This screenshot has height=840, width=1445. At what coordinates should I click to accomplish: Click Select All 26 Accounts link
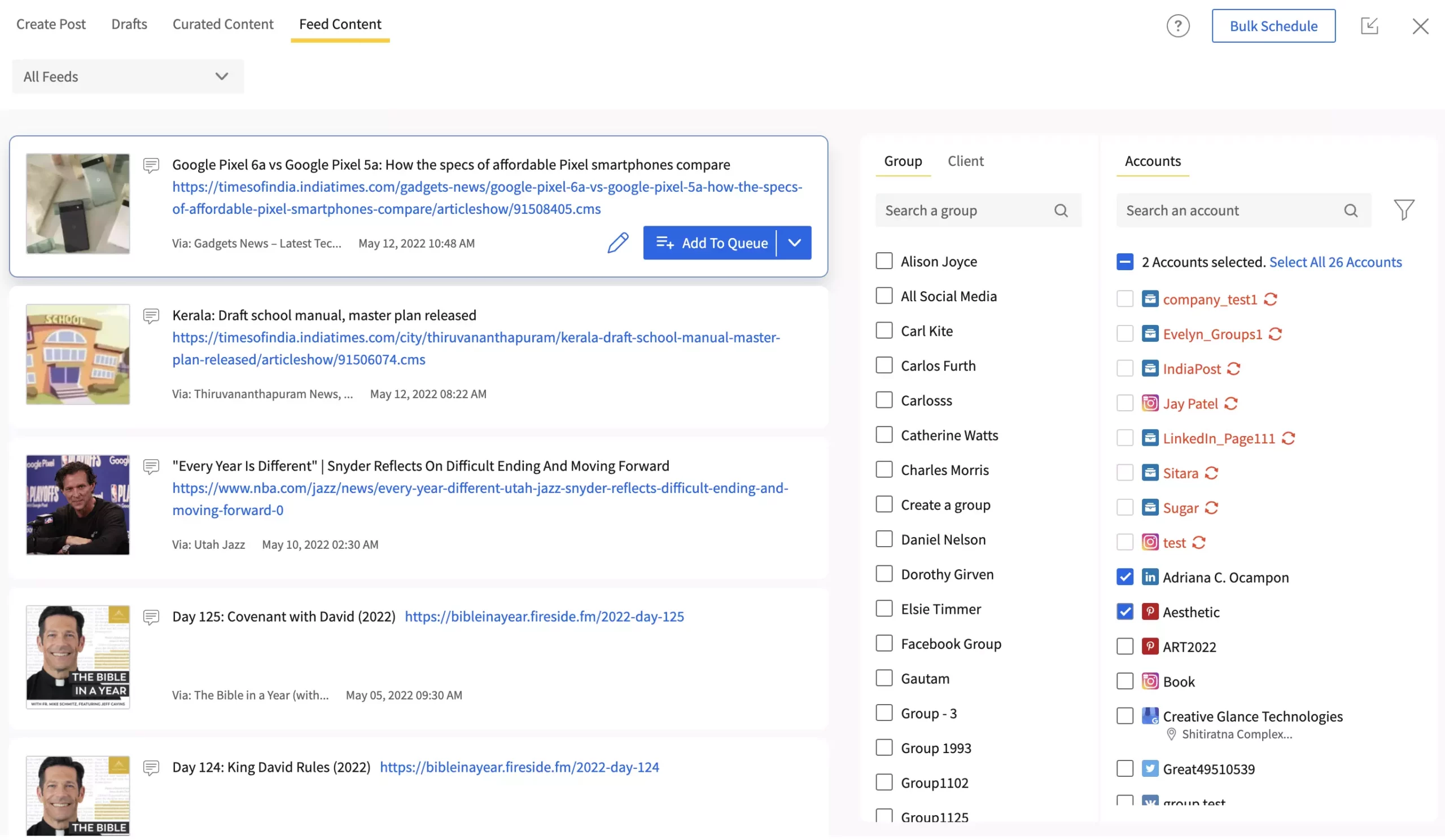[1335, 262]
